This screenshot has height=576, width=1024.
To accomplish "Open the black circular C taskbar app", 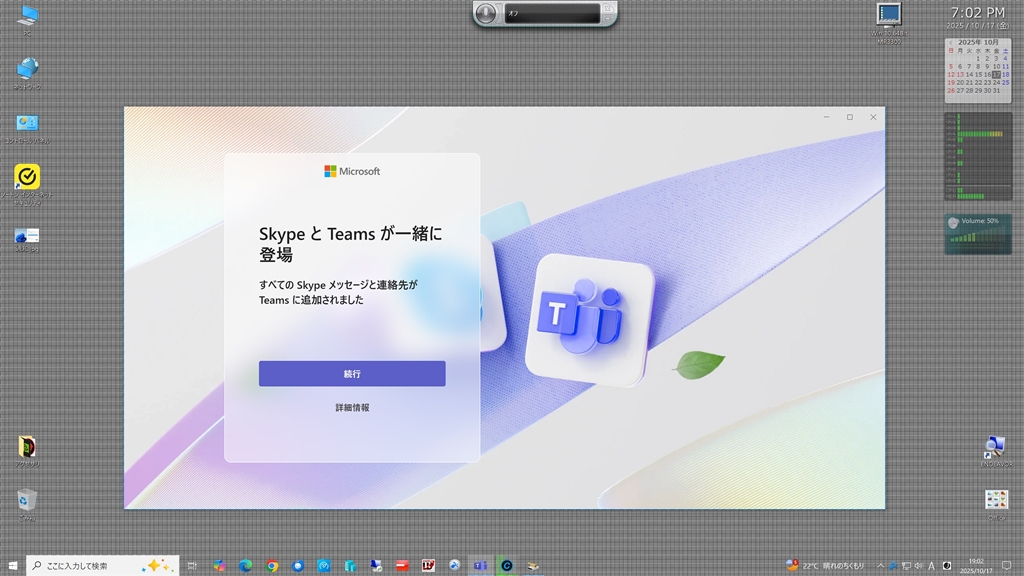I will tap(507, 566).
